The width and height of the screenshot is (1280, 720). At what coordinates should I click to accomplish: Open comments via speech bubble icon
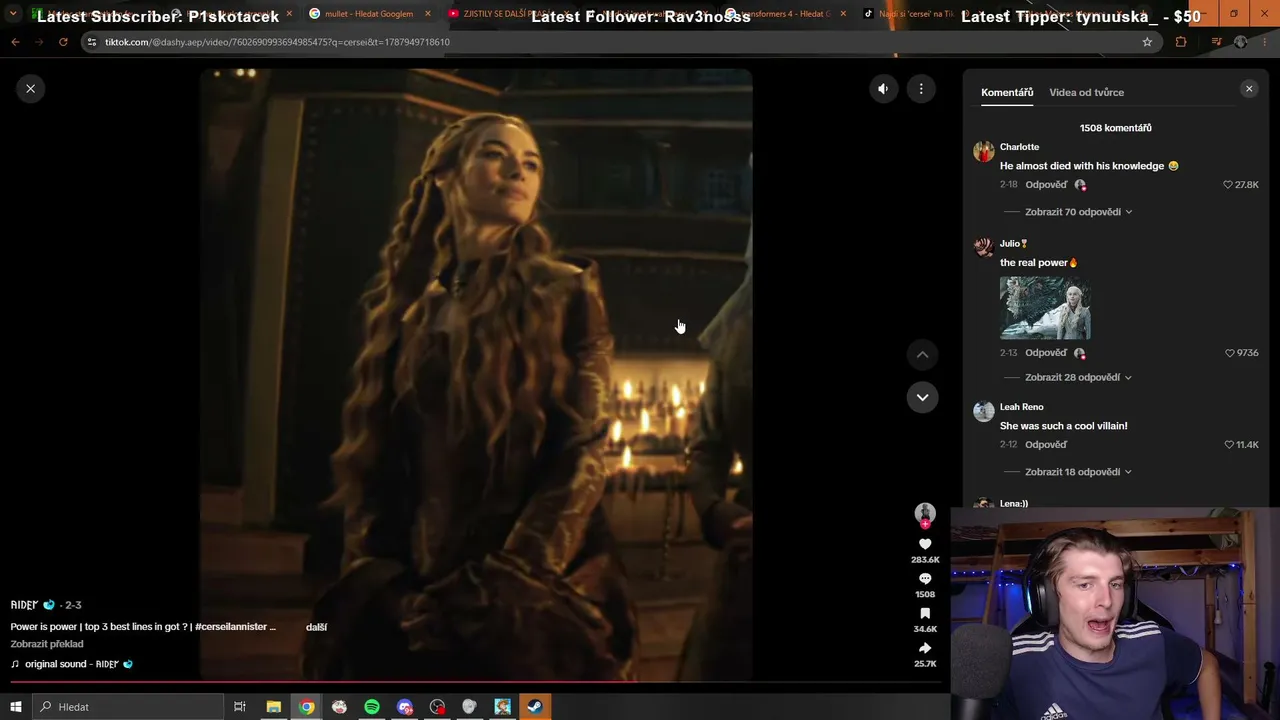click(925, 579)
